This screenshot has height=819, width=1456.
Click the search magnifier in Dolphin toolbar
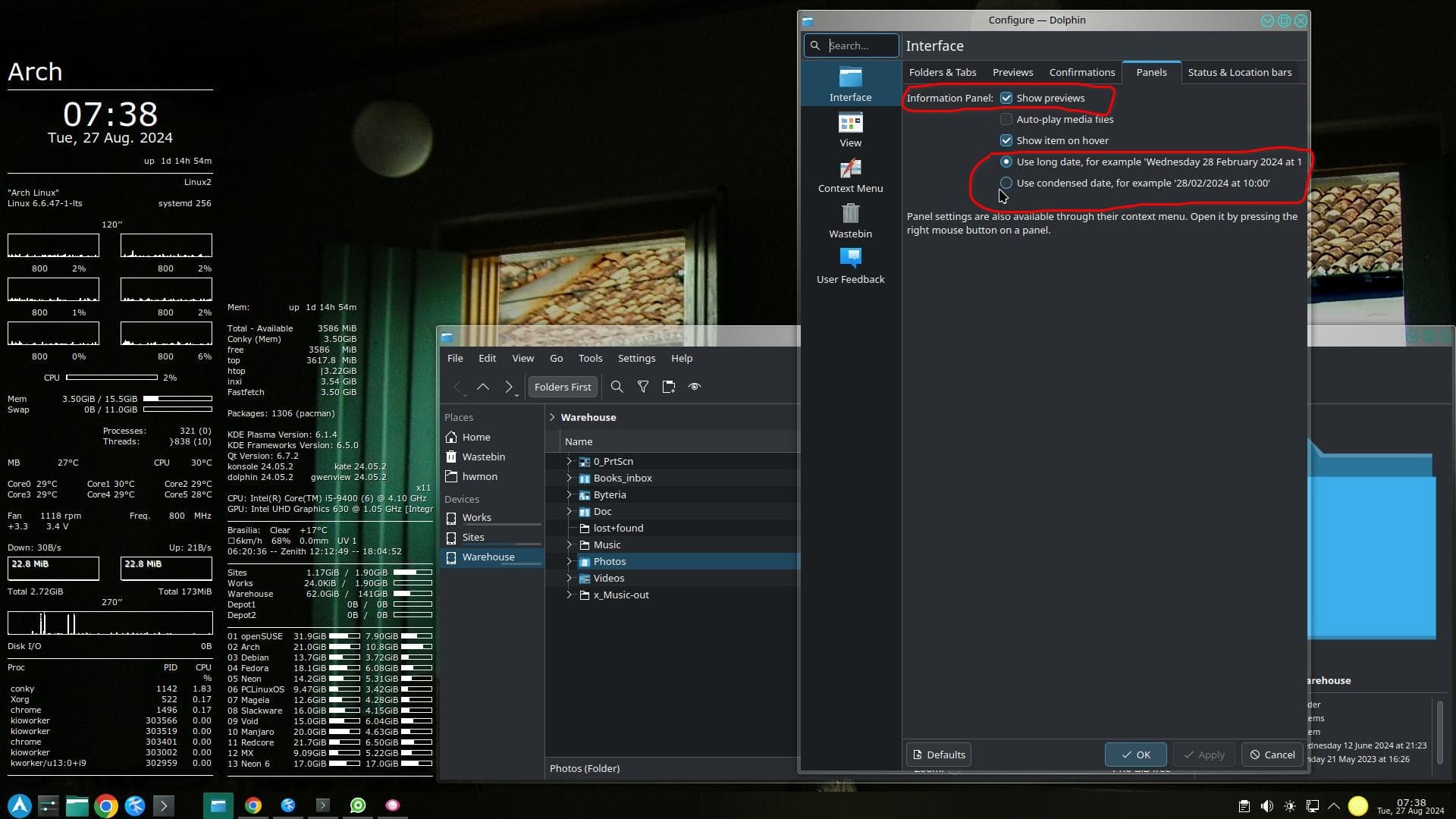click(617, 387)
